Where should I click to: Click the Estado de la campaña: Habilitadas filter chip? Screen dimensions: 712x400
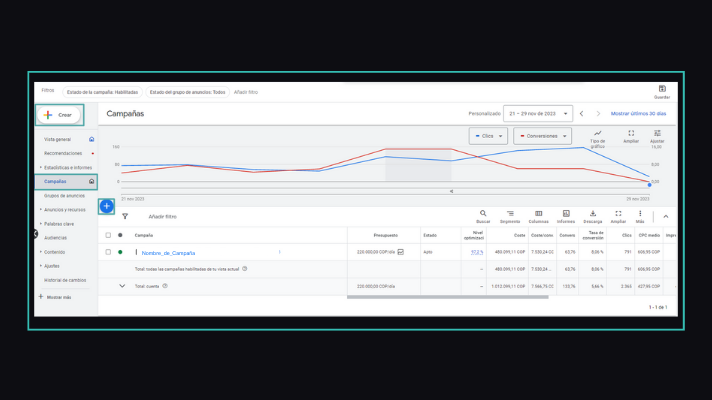tap(102, 92)
